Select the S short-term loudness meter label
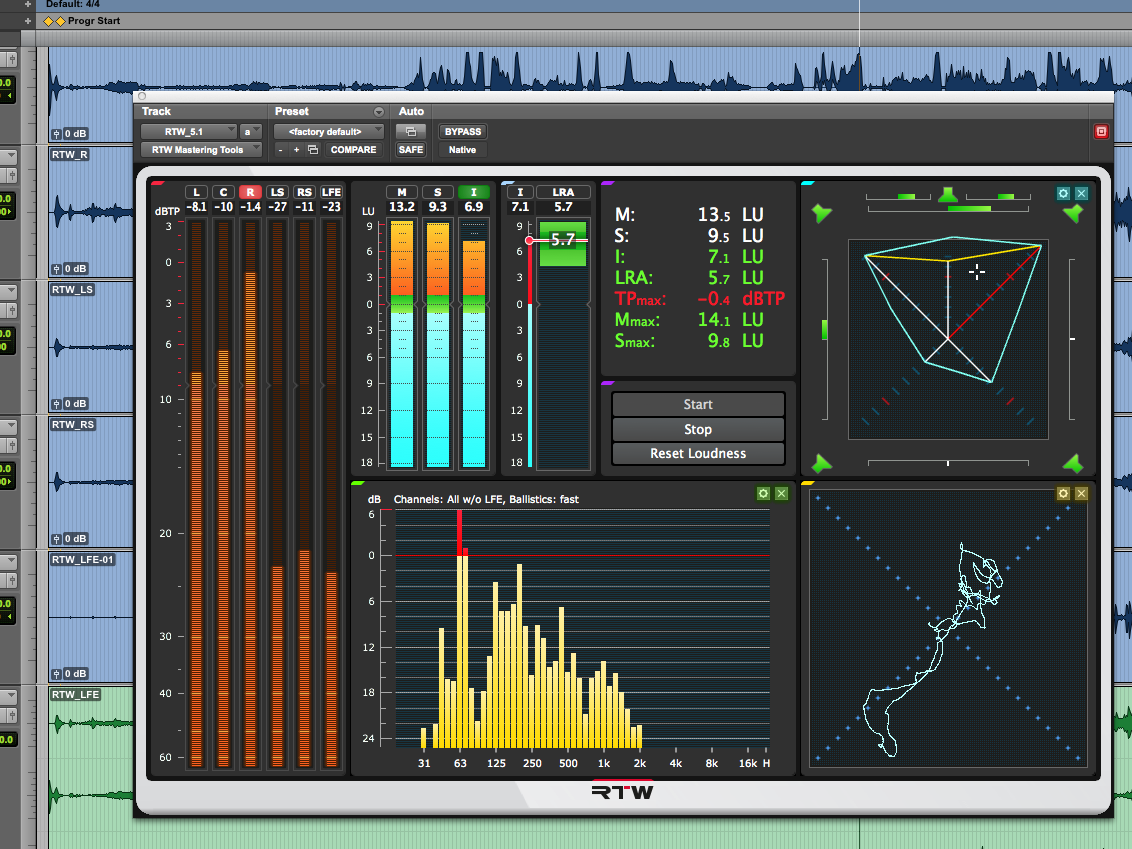This screenshot has height=849, width=1132. [437, 192]
